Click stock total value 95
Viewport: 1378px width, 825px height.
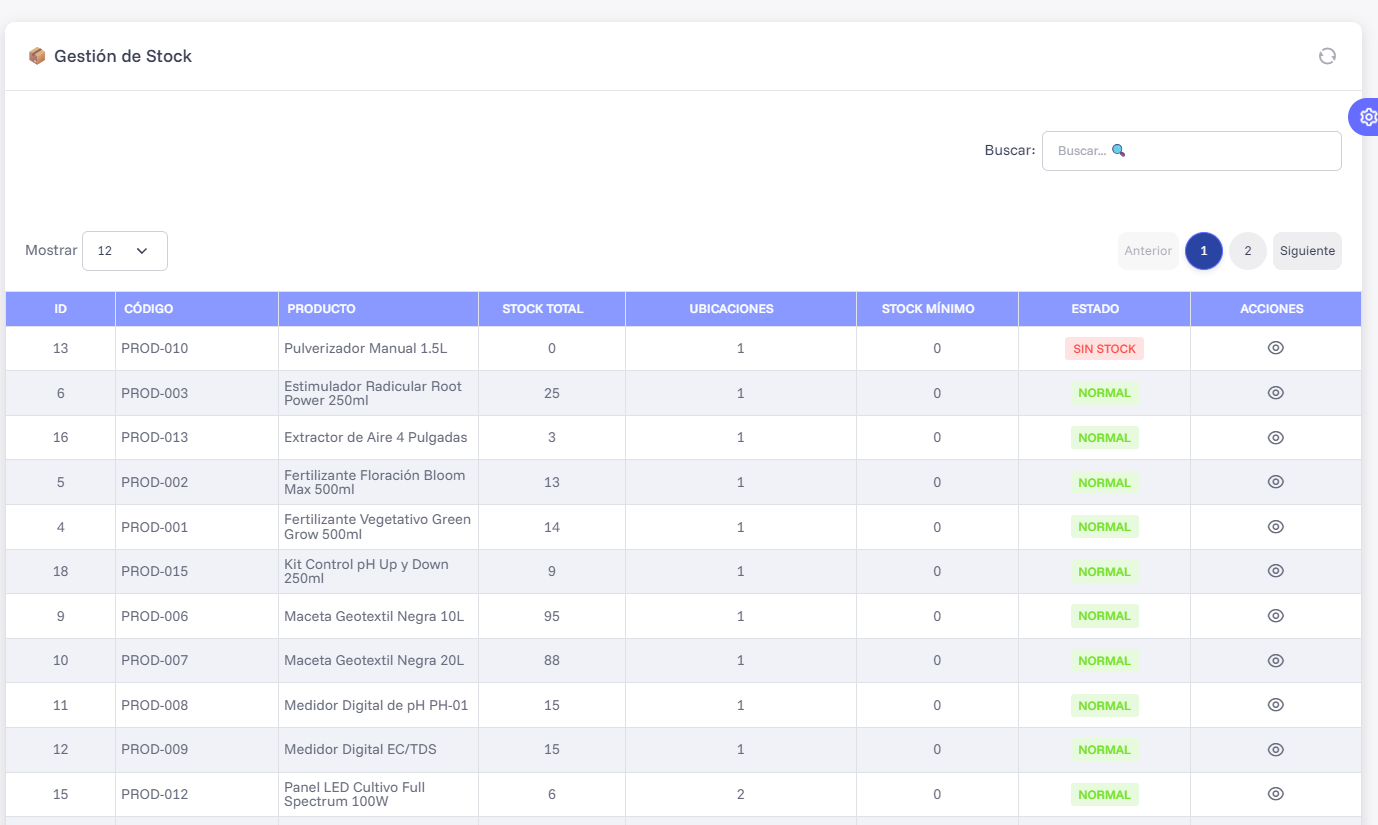[x=552, y=616]
